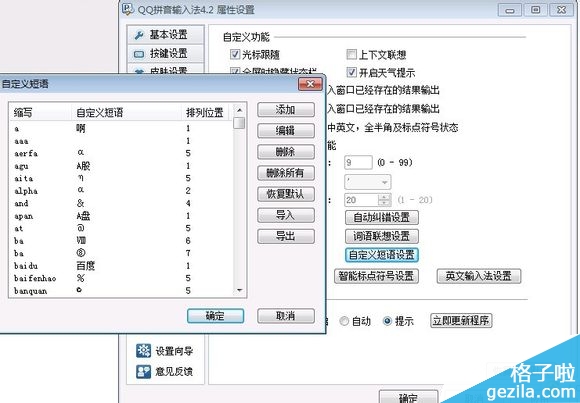
Task: Open the 设置向导 link
Action: (x=174, y=351)
